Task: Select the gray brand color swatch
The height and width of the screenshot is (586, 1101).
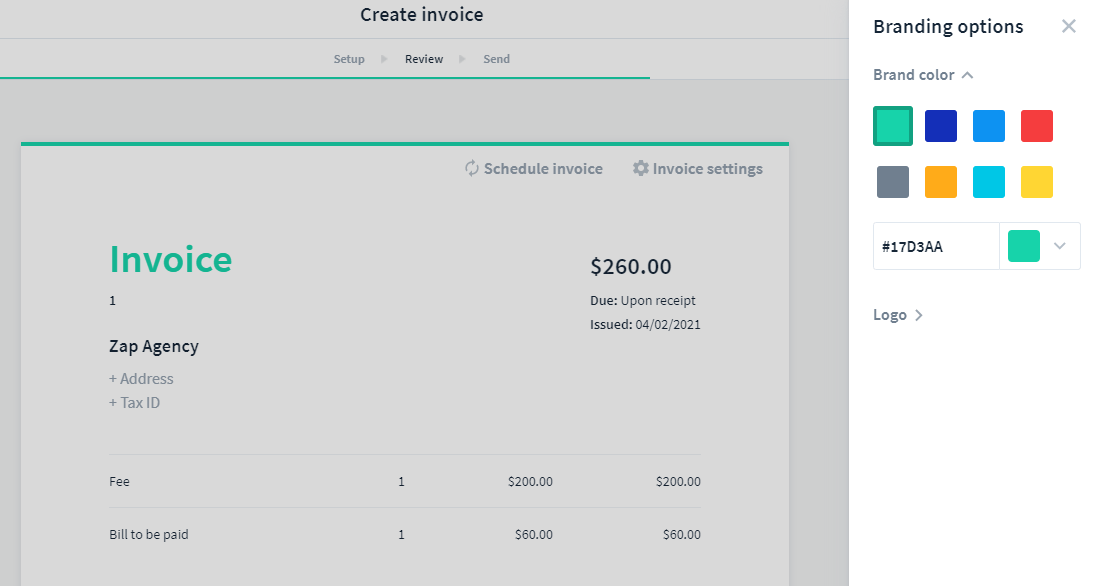Action: click(x=892, y=181)
